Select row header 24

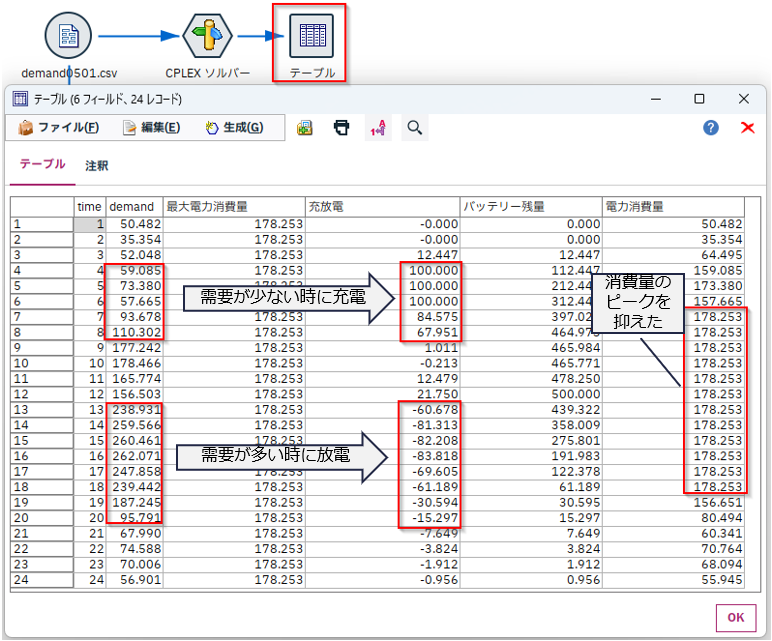[42, 580]
